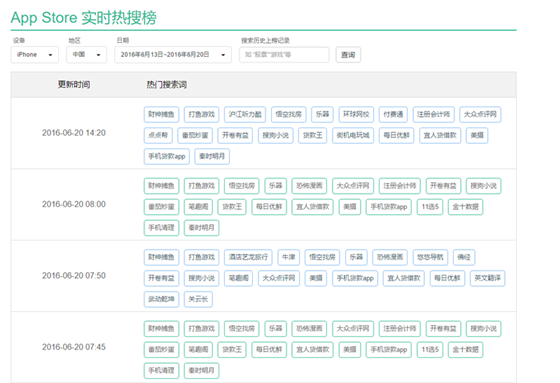
Task: Expand the 中国 region dropdown
Action: [86, 55]
